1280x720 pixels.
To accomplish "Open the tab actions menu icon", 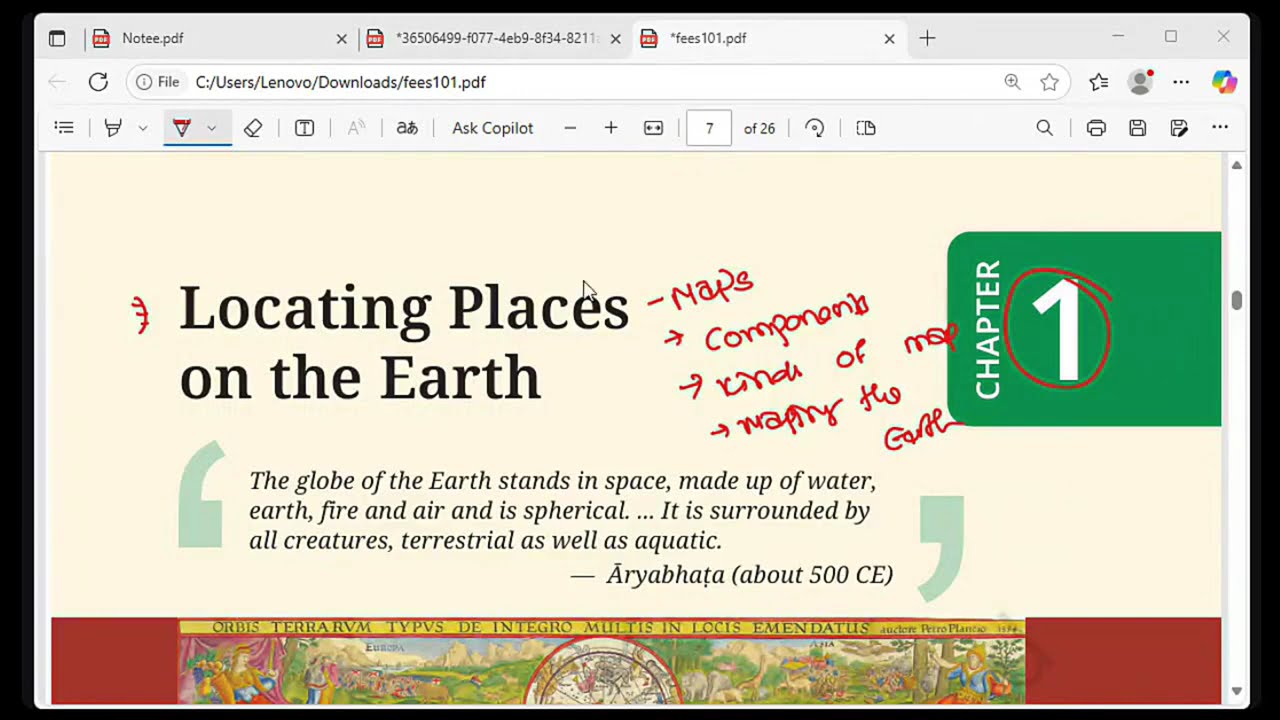I will (x=57, y=38).
